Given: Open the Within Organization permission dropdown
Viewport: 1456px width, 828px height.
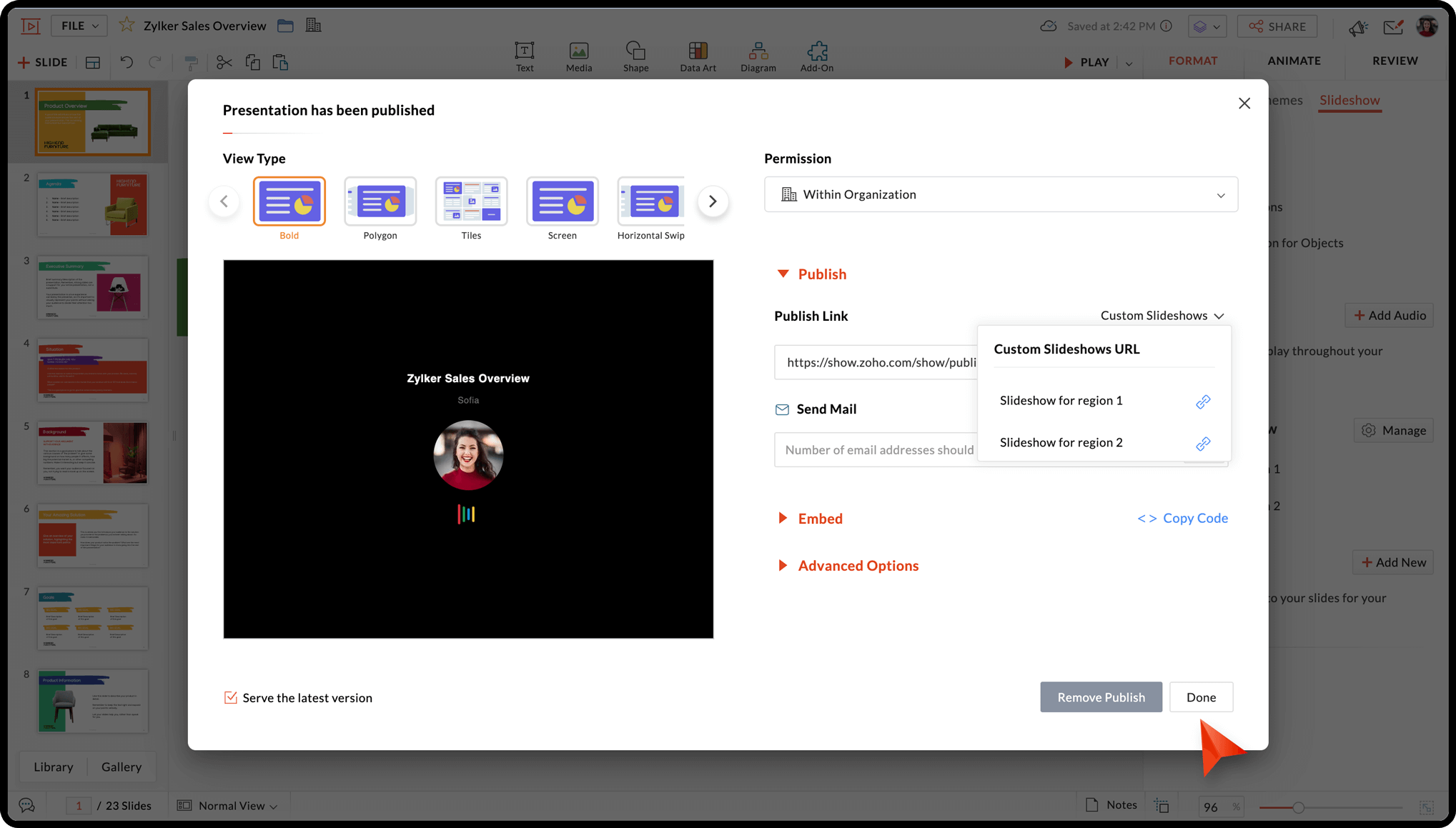Looking at the screenshot, I should pos(1000,194).
